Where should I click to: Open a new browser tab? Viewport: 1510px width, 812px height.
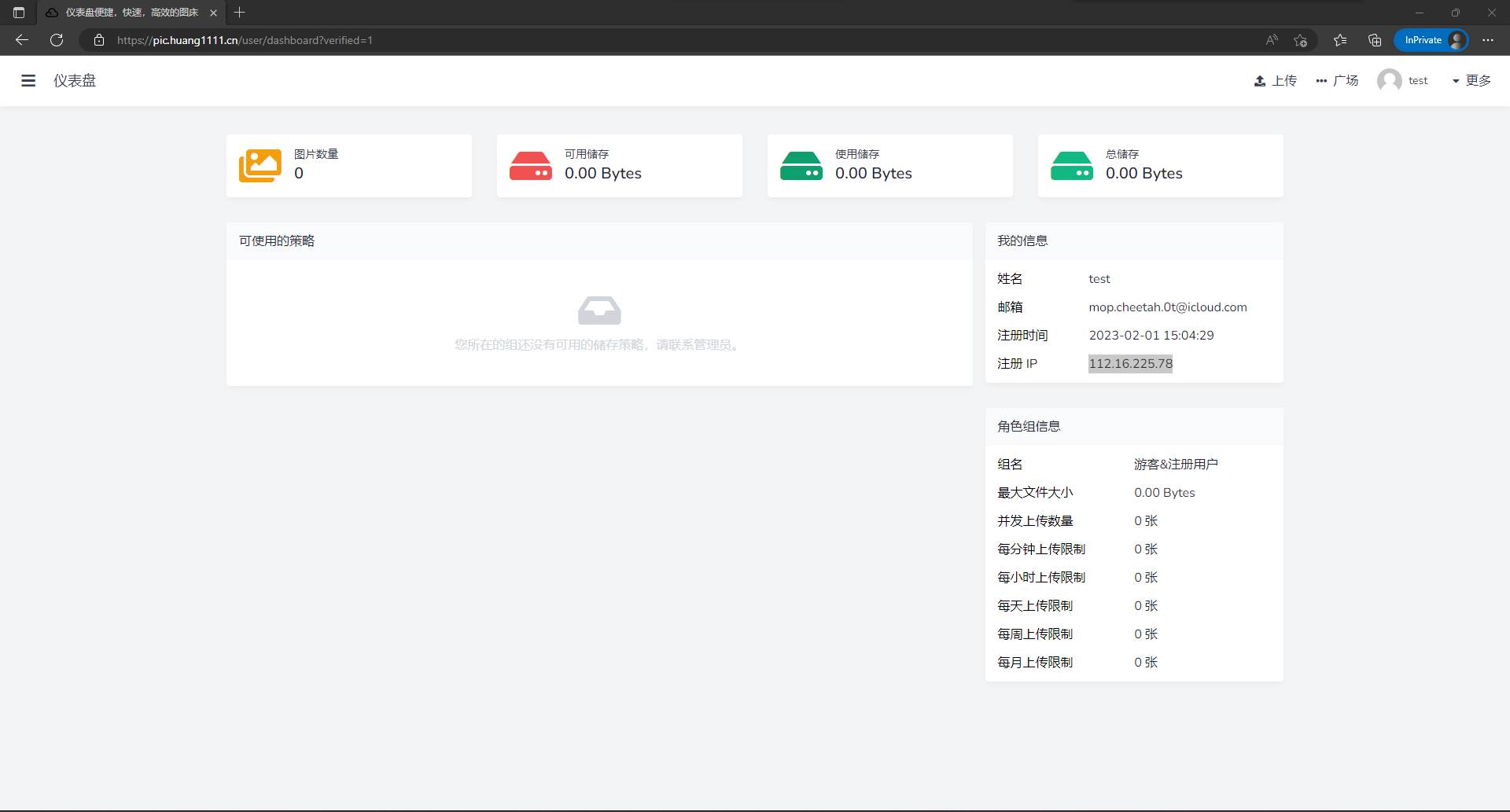tap(240, 13)
